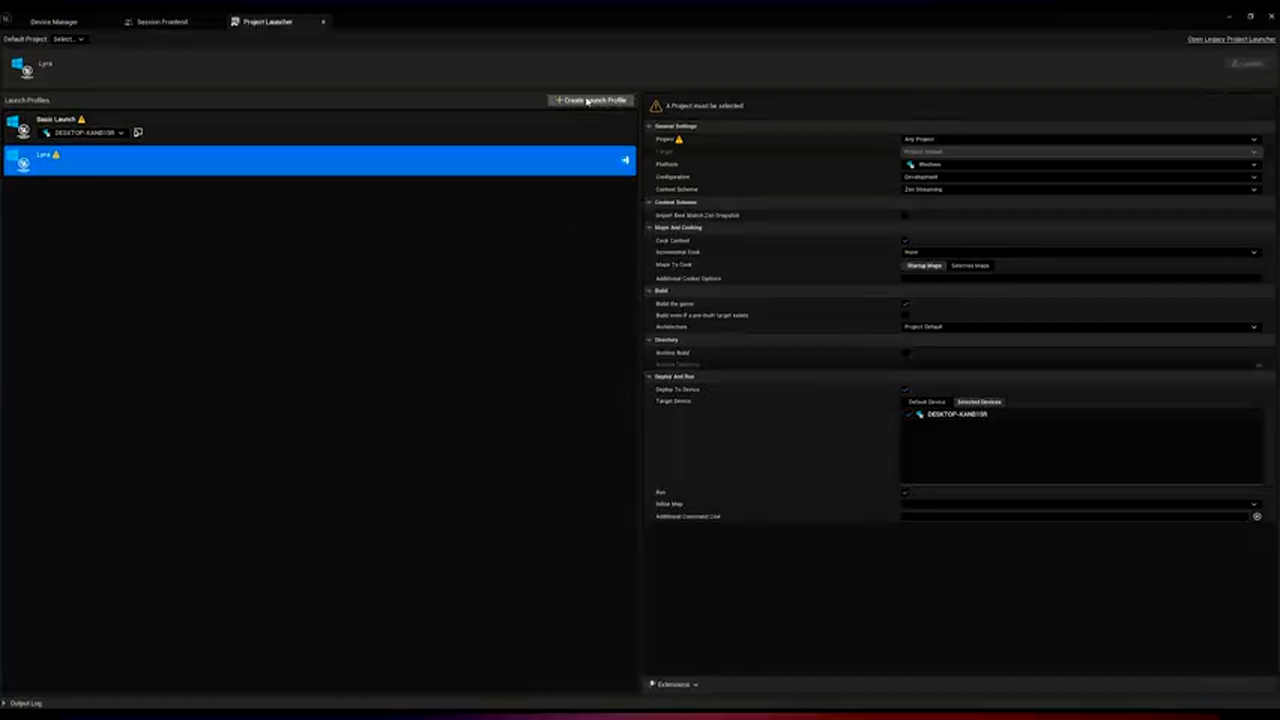This screenshot has height=720, width=1280.
Task: Uncheck DESKTOP-KANB1SR in the target device list
Action: [908, 414]
